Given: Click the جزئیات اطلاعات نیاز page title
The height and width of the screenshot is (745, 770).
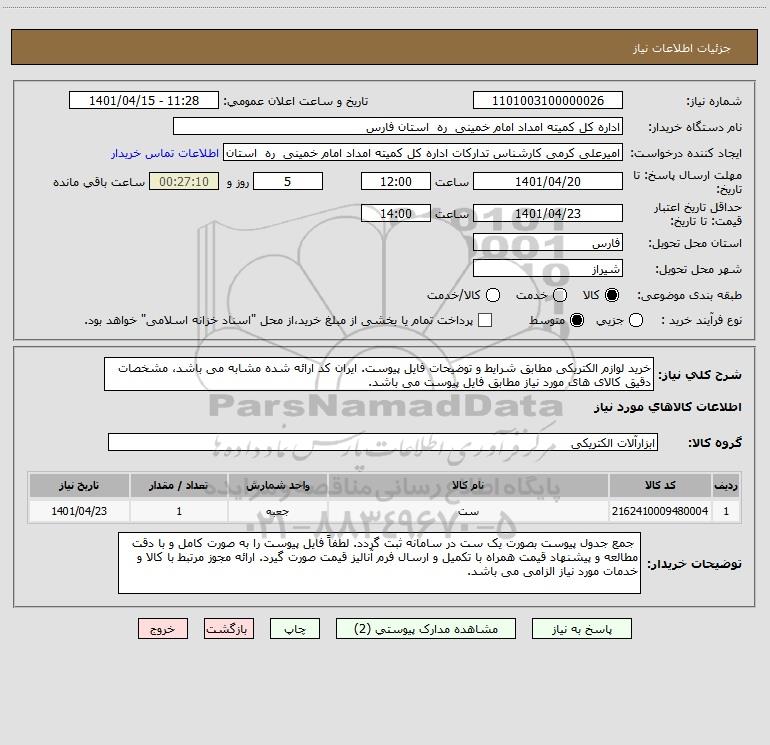Looking at the screenshot, I should 681,48.
